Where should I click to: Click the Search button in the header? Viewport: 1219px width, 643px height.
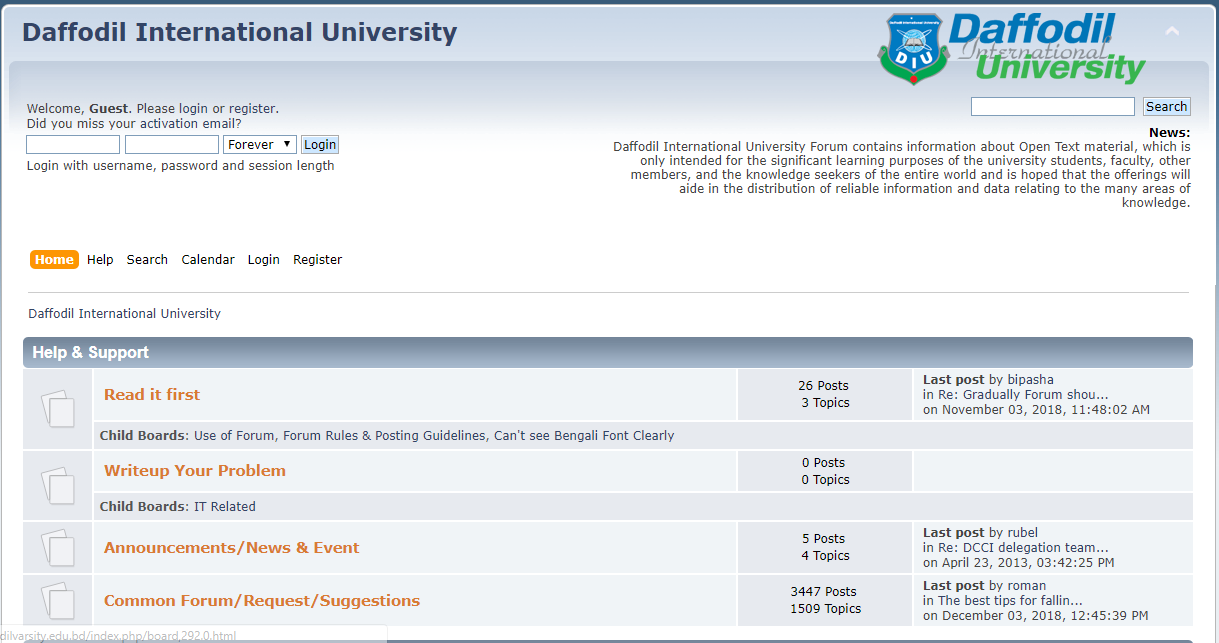(x=1166, y=107)
